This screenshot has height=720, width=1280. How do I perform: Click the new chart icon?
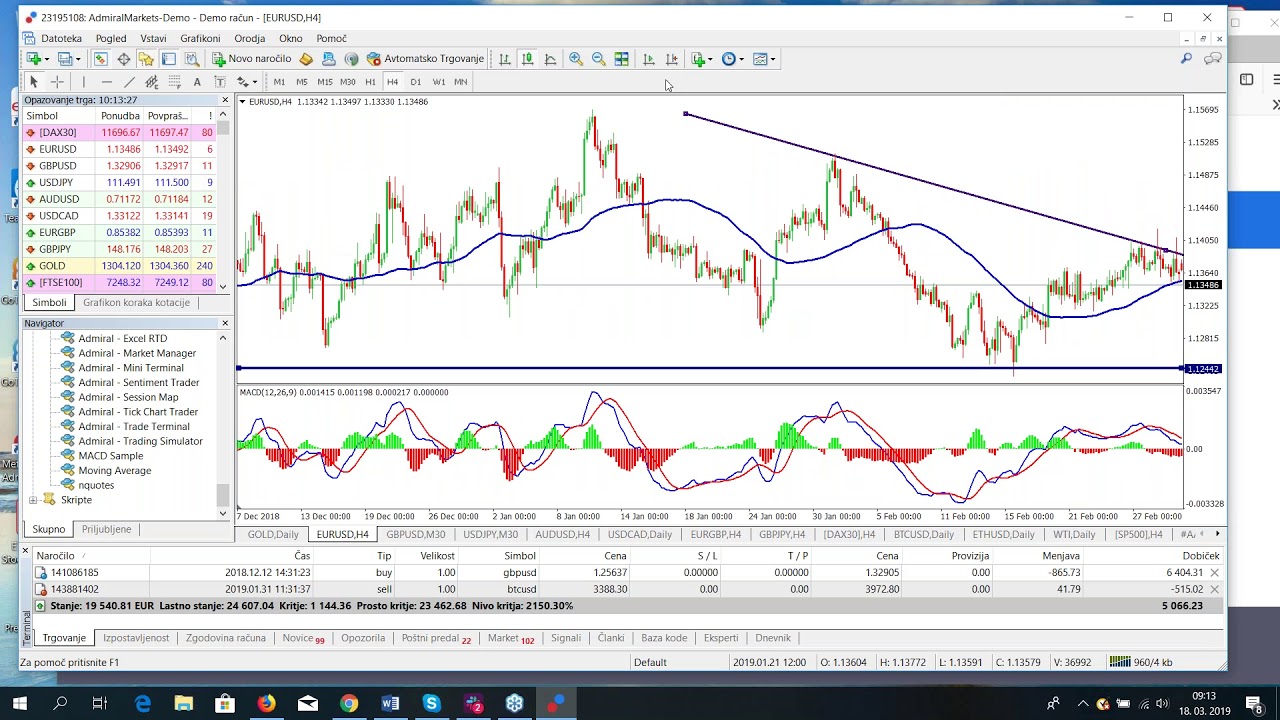click(33, 59)
